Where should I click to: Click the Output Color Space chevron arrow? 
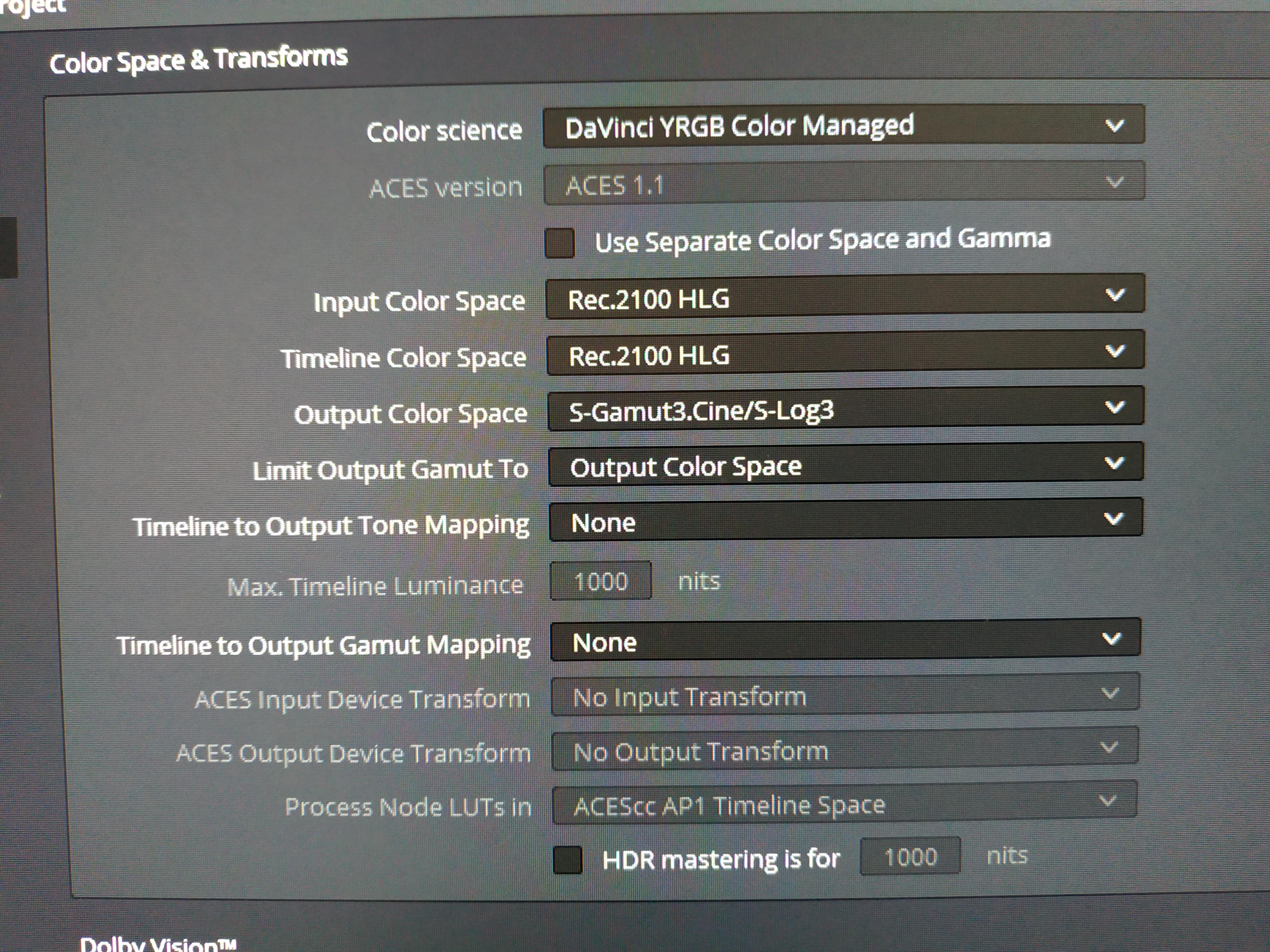click(x=1114, y=407)
